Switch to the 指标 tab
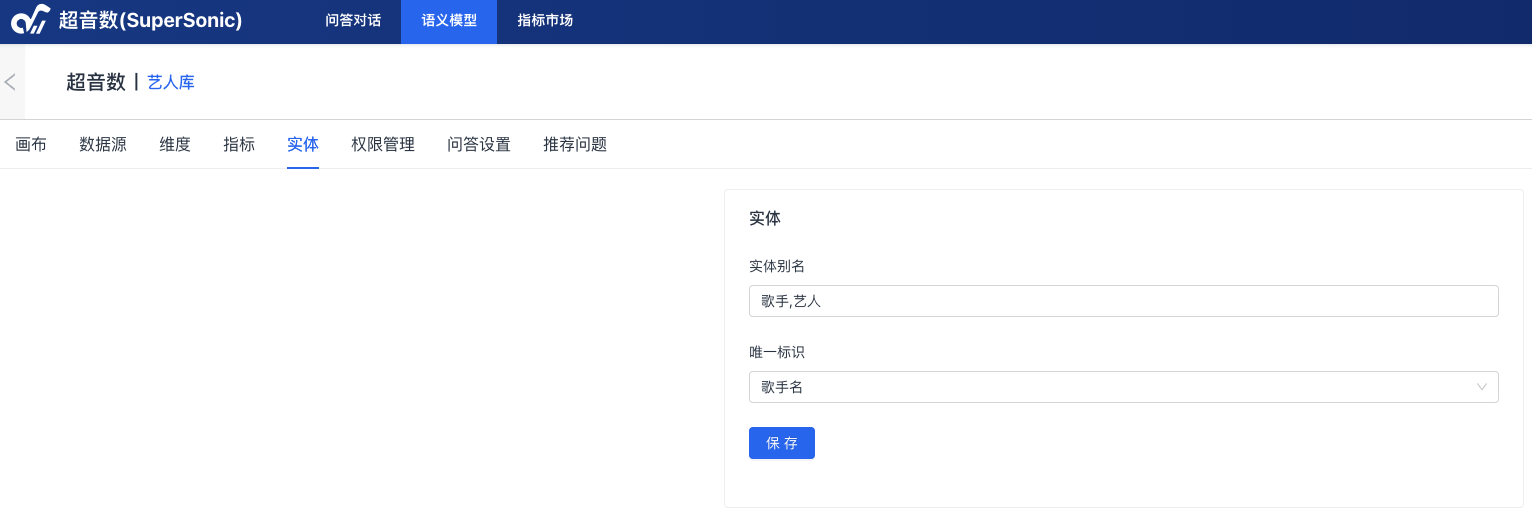This screenshot has width=1532, height=514. click(239, 144)
